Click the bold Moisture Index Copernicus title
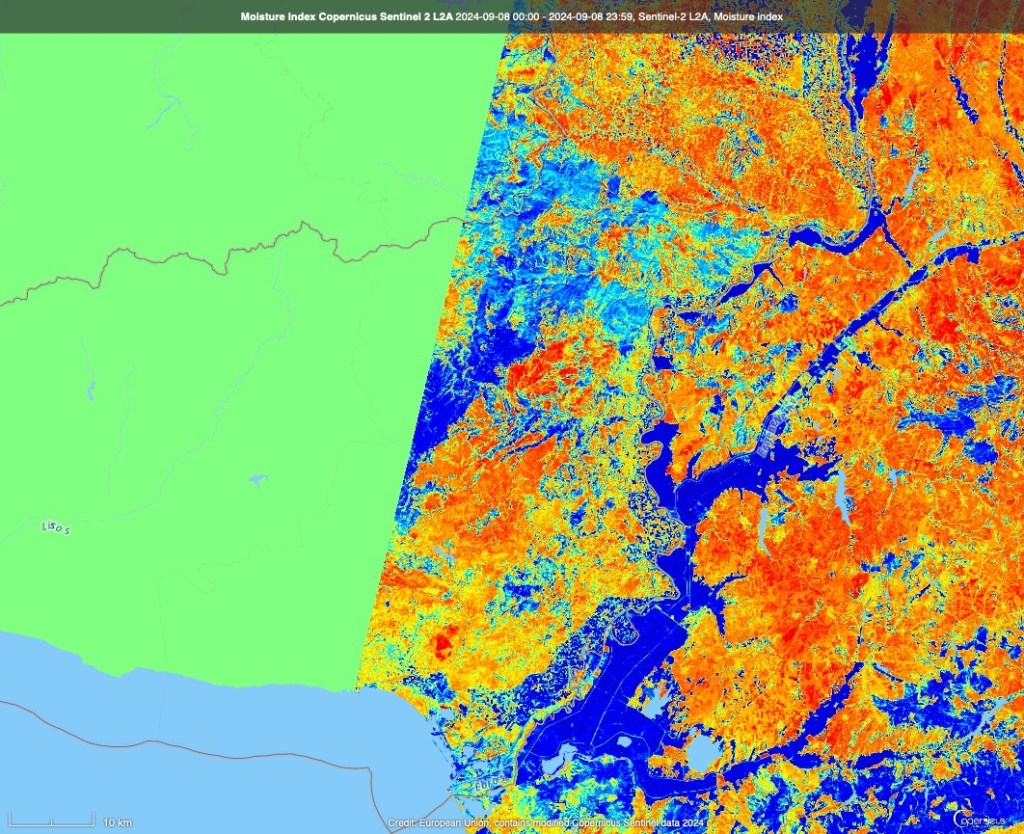Image resolution: width=1024 pixels, height=834 pixels. pos(347,17)
